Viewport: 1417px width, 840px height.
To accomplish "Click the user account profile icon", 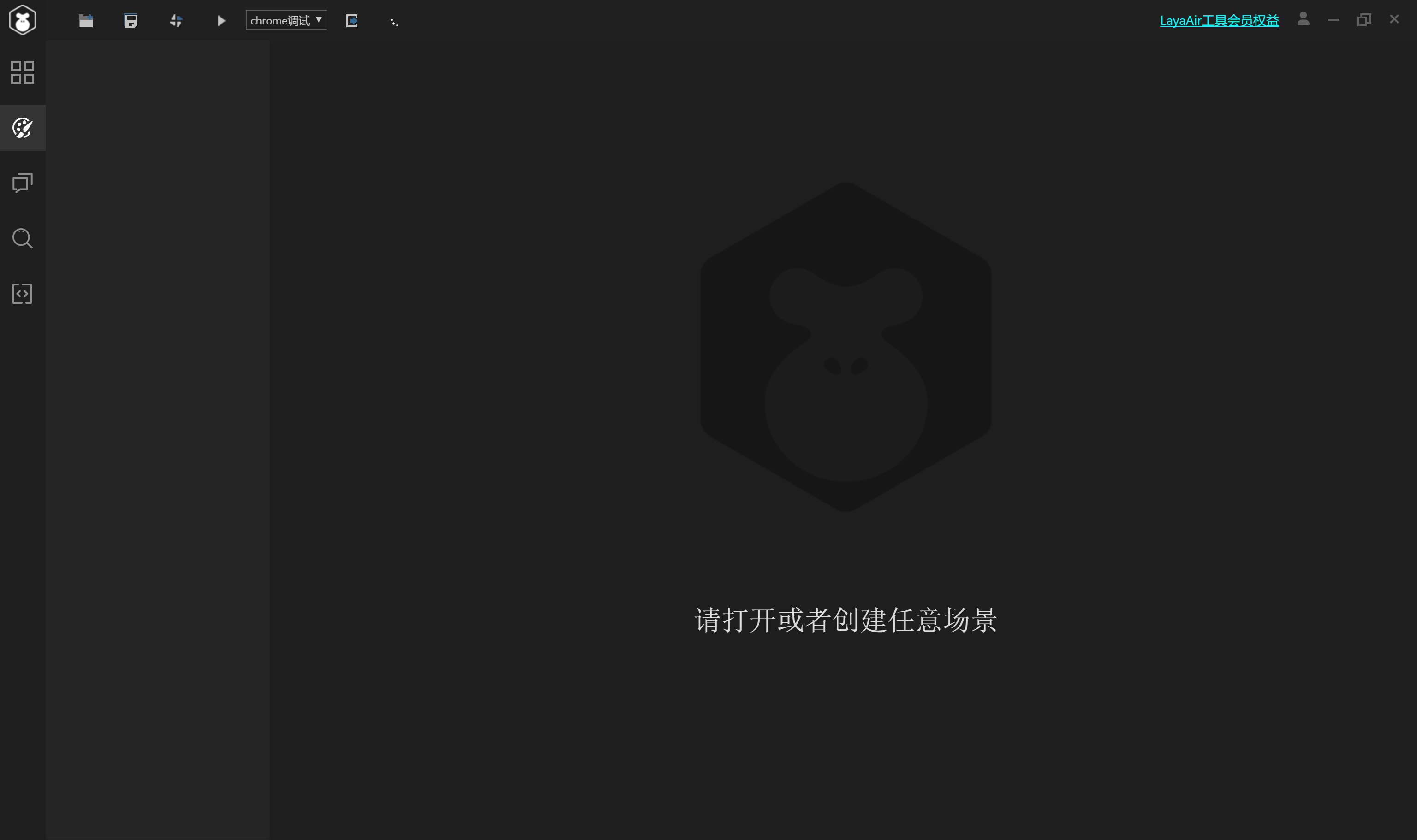I will point(1303,19).
